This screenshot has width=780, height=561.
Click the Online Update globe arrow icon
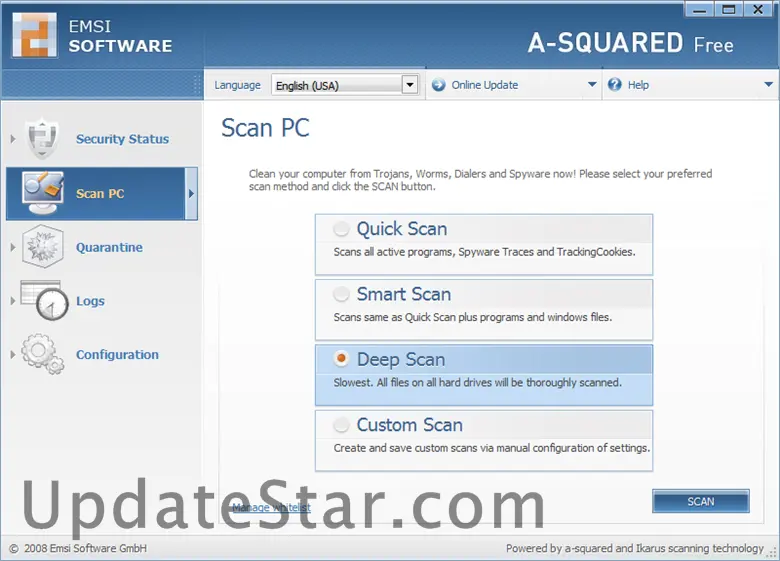(x=438, y=85)
